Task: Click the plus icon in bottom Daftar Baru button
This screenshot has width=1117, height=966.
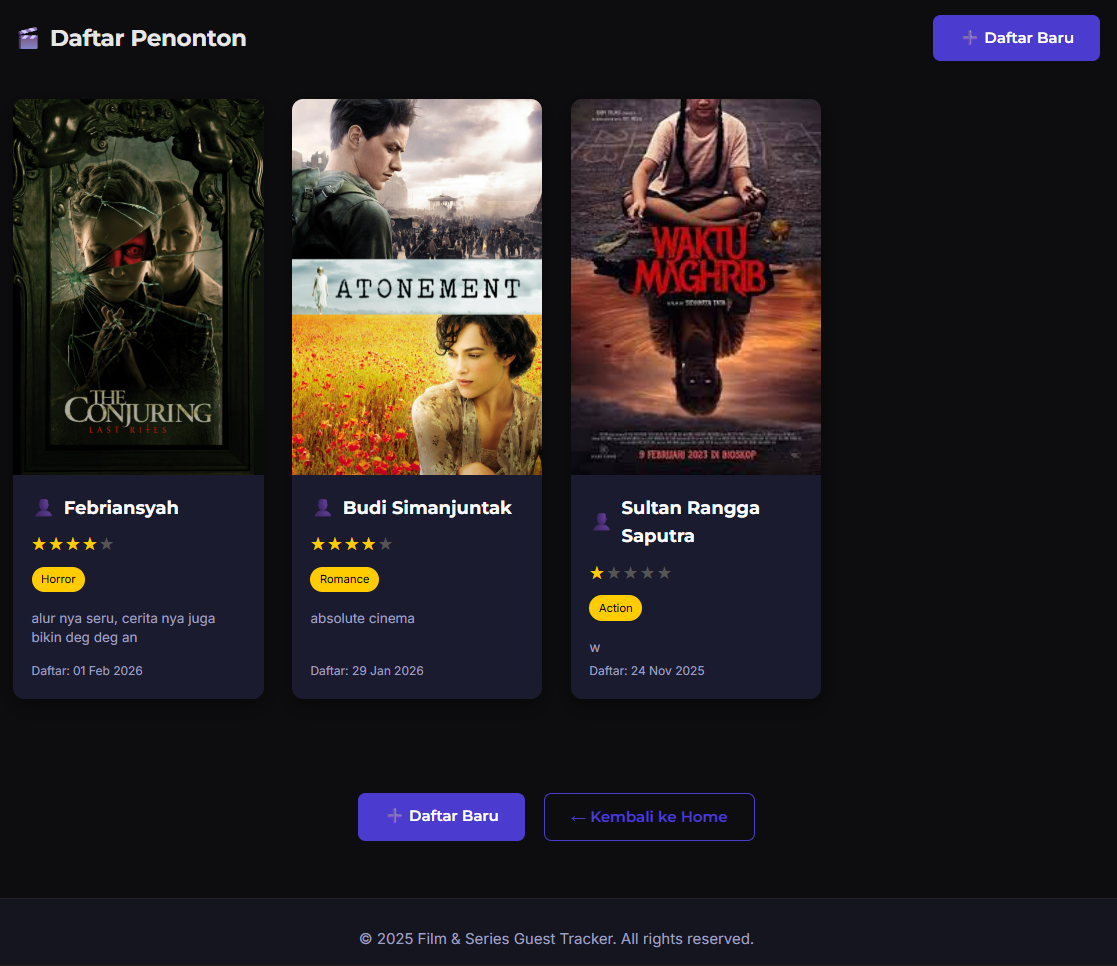Action: [395, 816]
